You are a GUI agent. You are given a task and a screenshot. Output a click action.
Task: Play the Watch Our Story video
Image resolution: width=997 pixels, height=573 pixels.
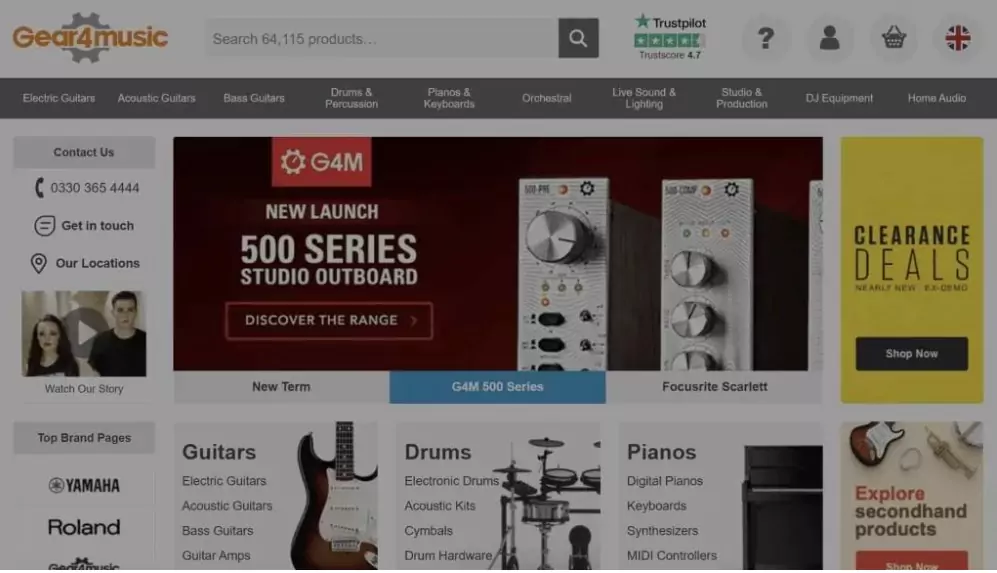pyautogui.click(x=84, y=333)
